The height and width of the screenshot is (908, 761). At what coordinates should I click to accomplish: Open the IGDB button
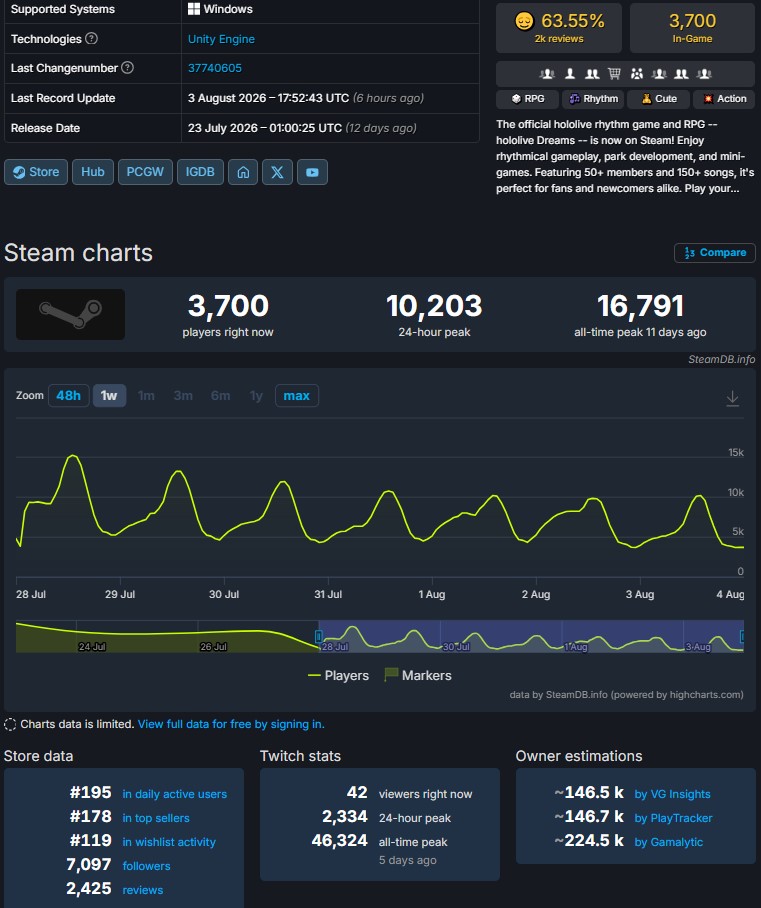pyautogui.click(x=200, y=172)
